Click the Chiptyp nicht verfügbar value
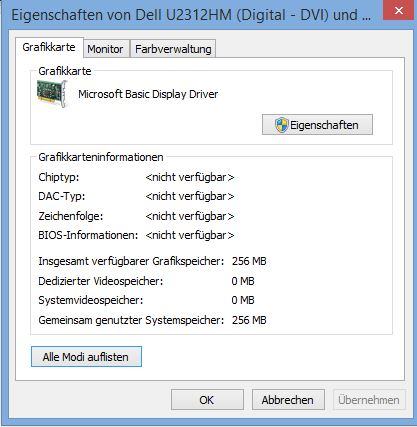This screenshot has height=427, width=417. click(x=190, y=177)
